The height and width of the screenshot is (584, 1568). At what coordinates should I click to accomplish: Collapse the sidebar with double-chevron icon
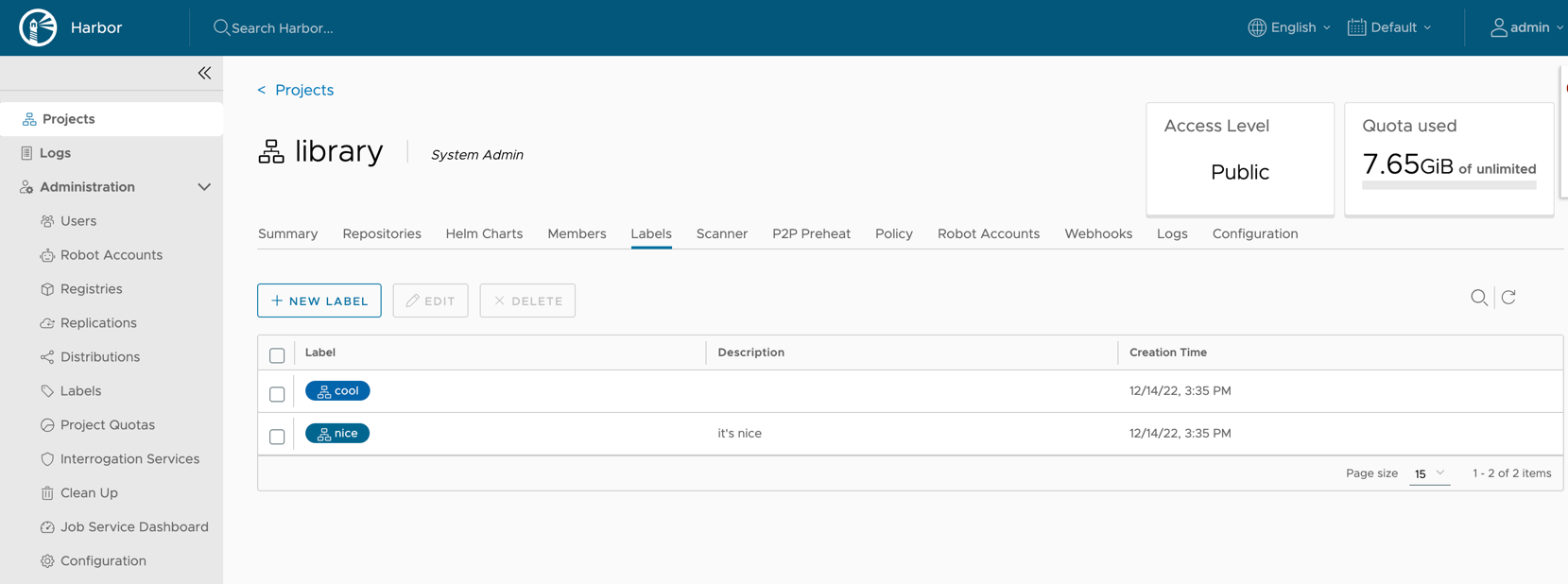(x=204, y=73)
